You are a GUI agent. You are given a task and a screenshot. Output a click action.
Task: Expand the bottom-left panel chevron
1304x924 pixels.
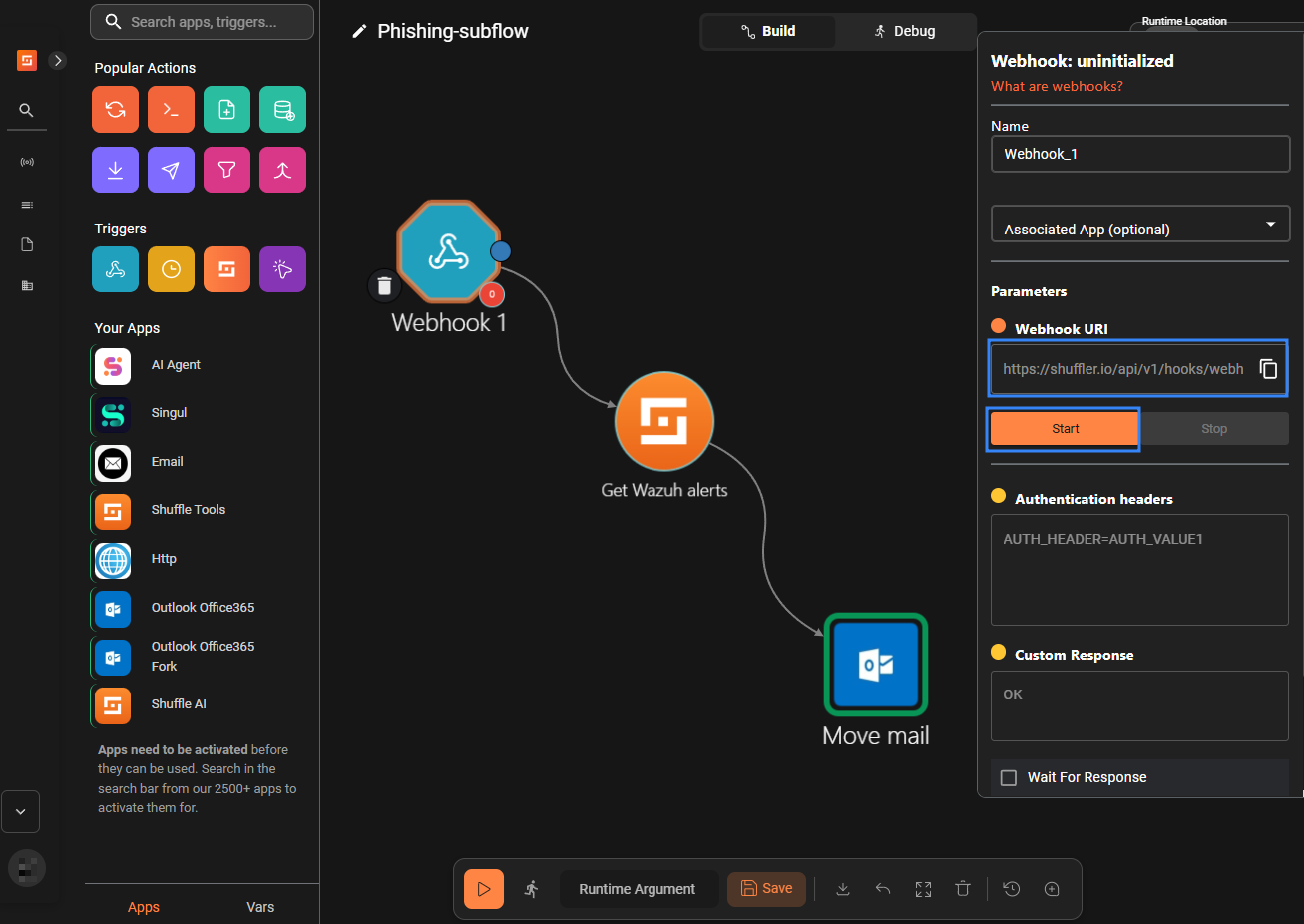(x=20, y=811)
